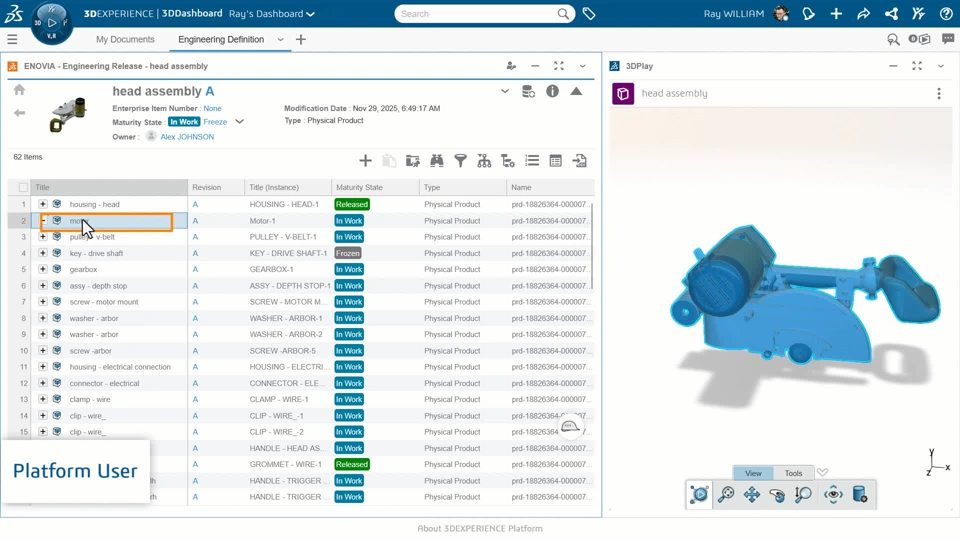Click the list view icon

[x=532, y=161]
